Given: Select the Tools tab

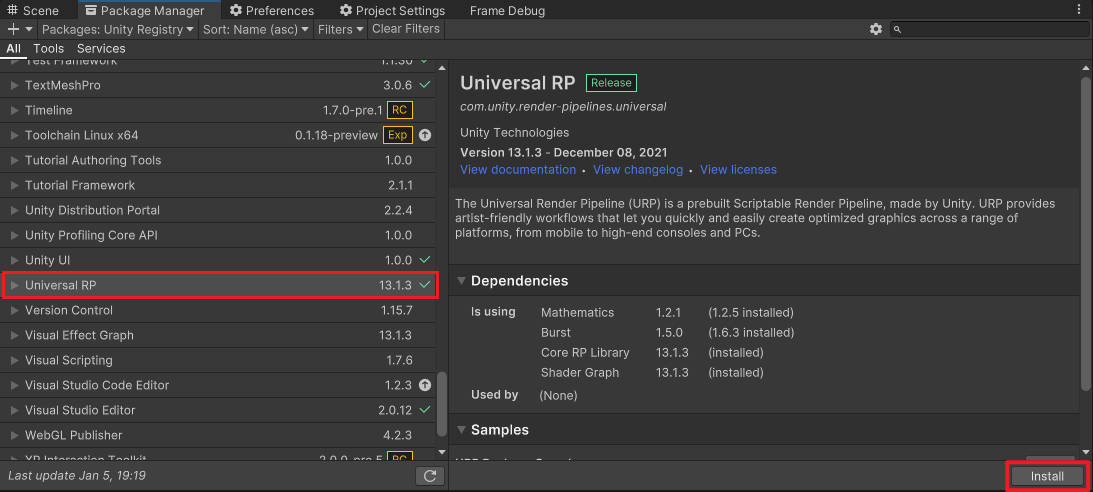Looking at the screenshot, I should point(49,48).
